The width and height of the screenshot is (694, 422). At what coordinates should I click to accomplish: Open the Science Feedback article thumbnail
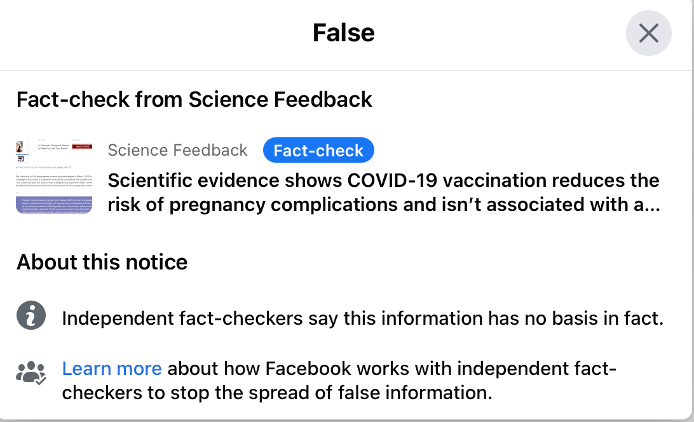[55, 176]
